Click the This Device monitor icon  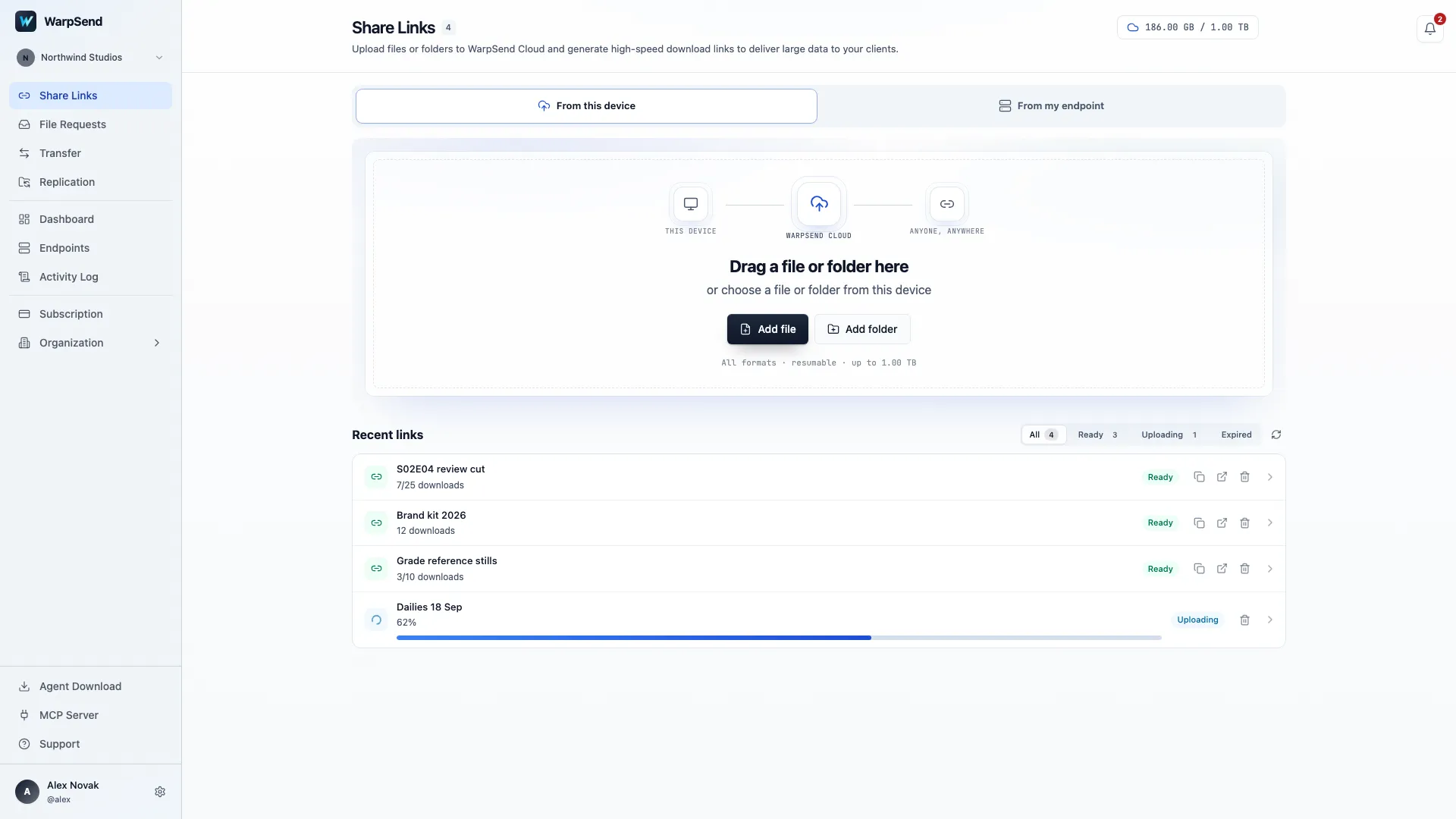[x=691, y=204]
